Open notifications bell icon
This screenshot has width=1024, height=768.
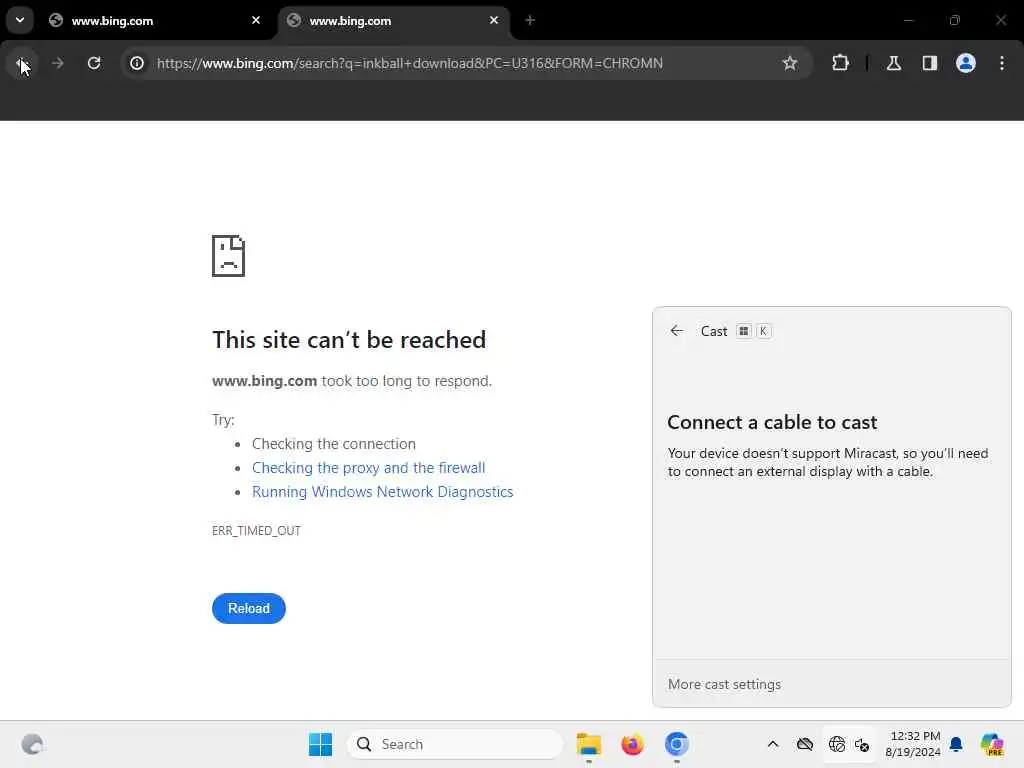coord(956,744)
